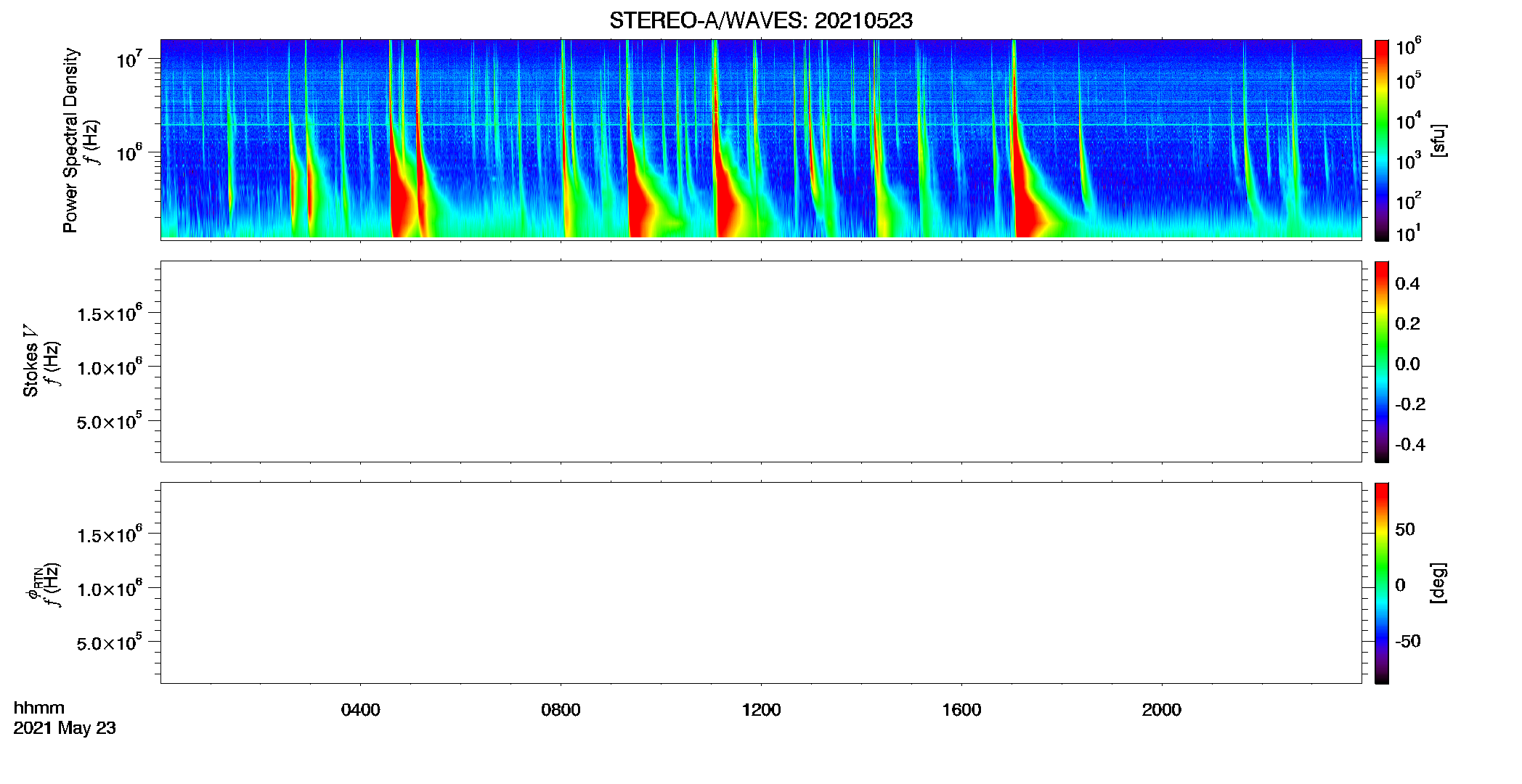1522x784 pixels.
Task: Click the 0.4 tick on Stokes color bar
Action: [1407, 284]
